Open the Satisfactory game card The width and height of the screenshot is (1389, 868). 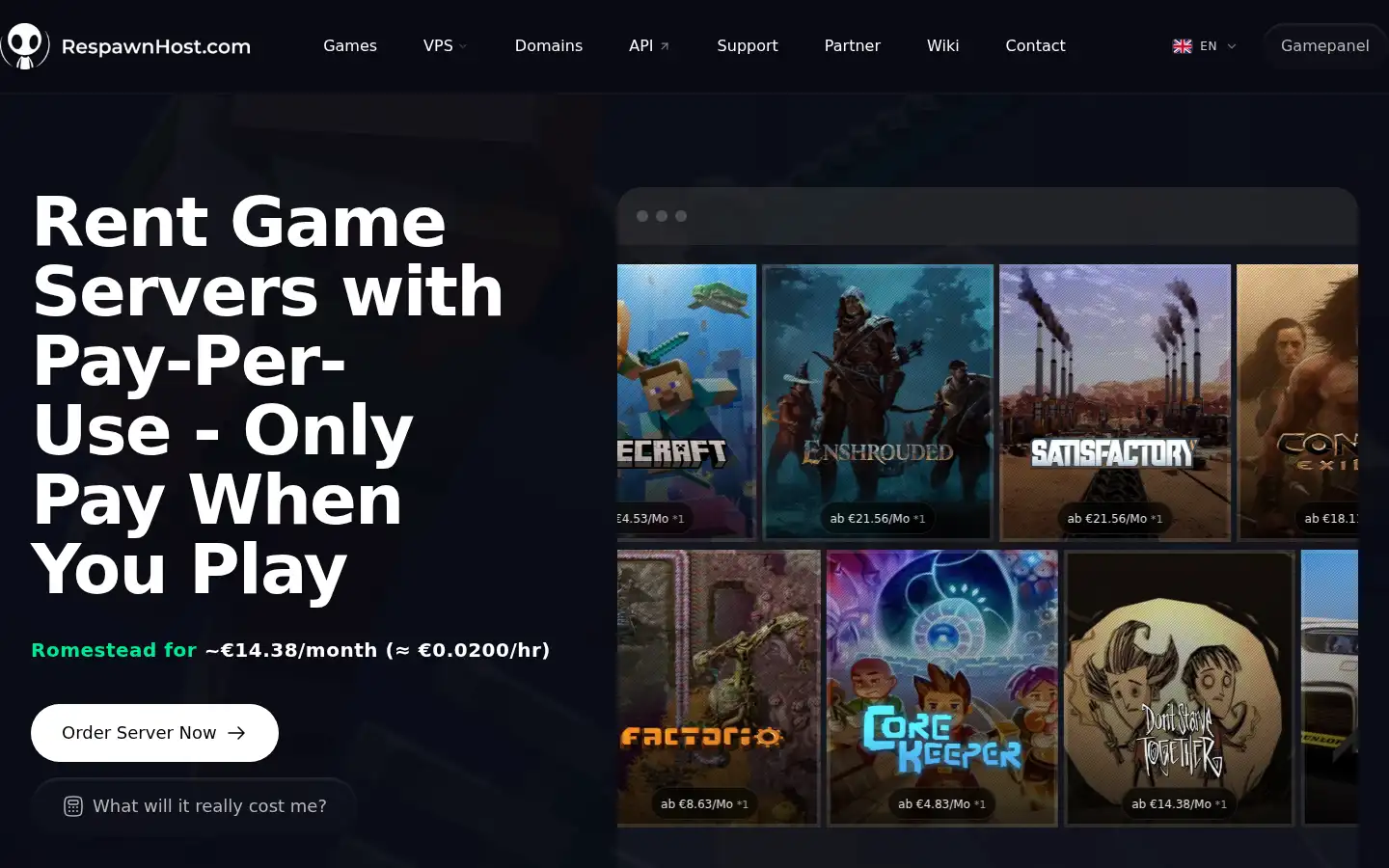pyautogui.click(x=1115, y=402)
